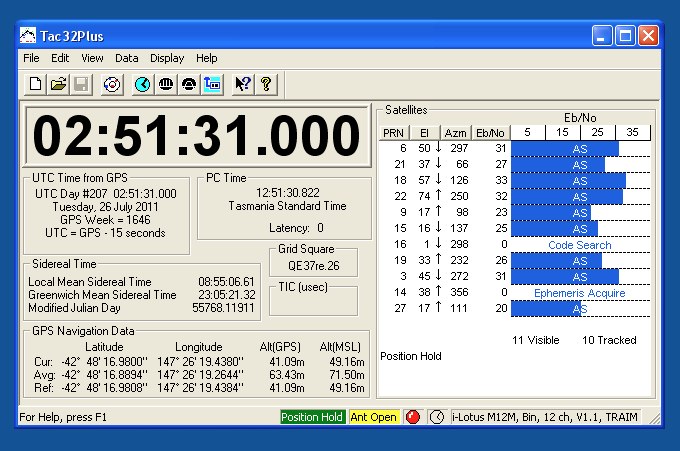This screenshot has width=680, height=451.
Task: Activate the context help arrow icon
Action: click(x=242, y=85)
